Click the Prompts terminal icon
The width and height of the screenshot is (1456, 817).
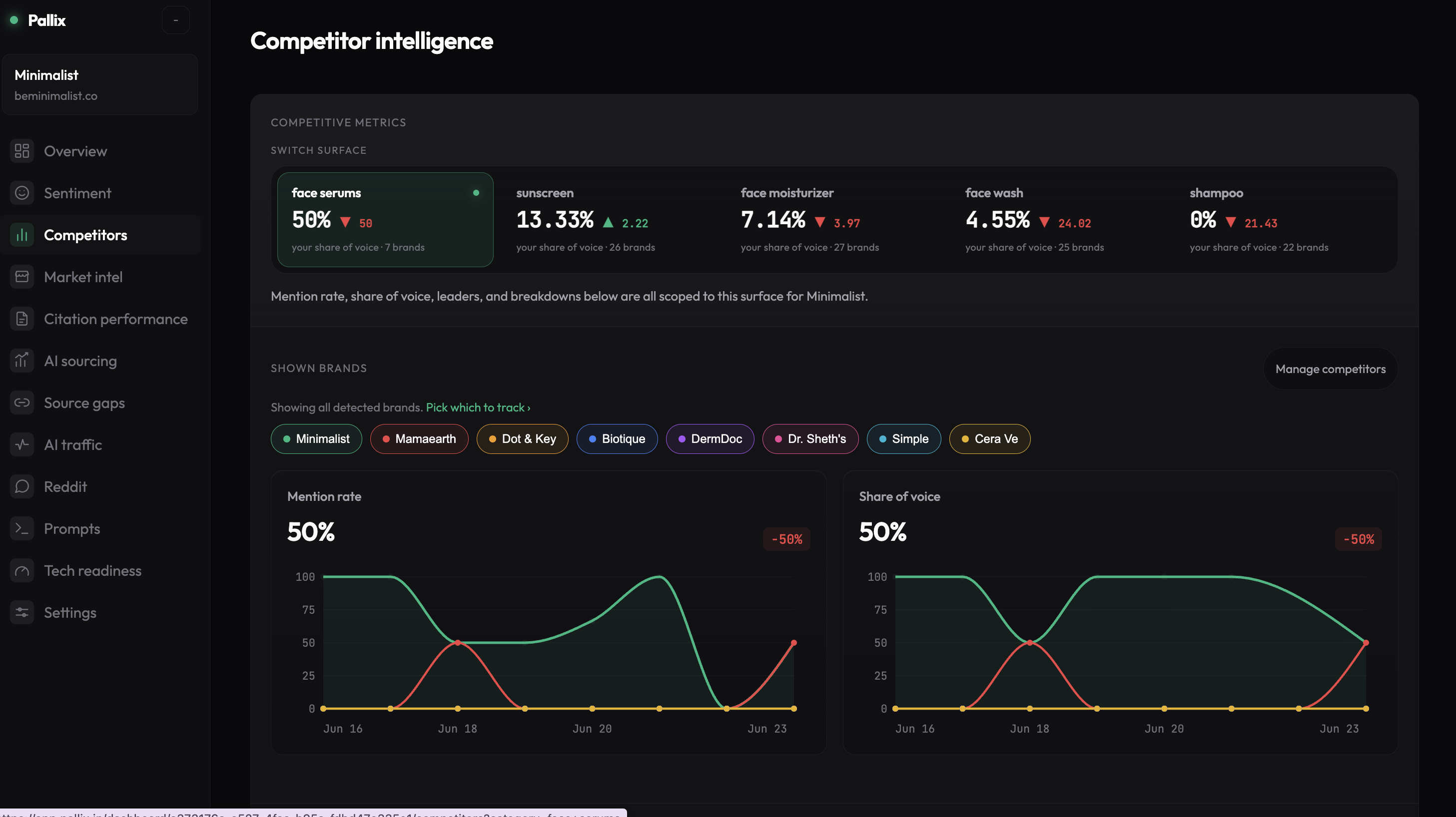click(22, 528)
